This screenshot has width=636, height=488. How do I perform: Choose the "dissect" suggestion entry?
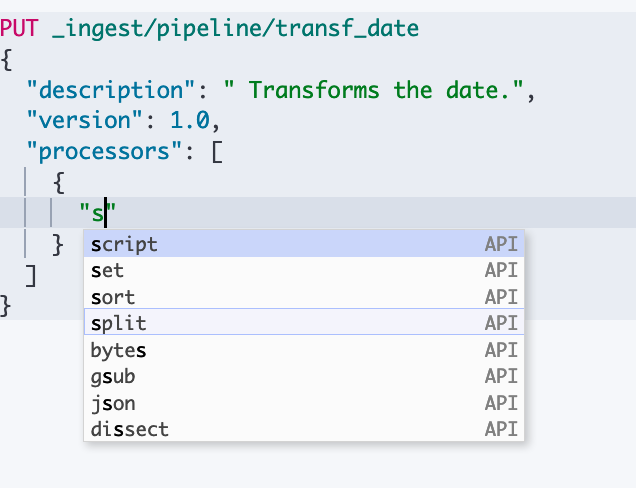130,430
